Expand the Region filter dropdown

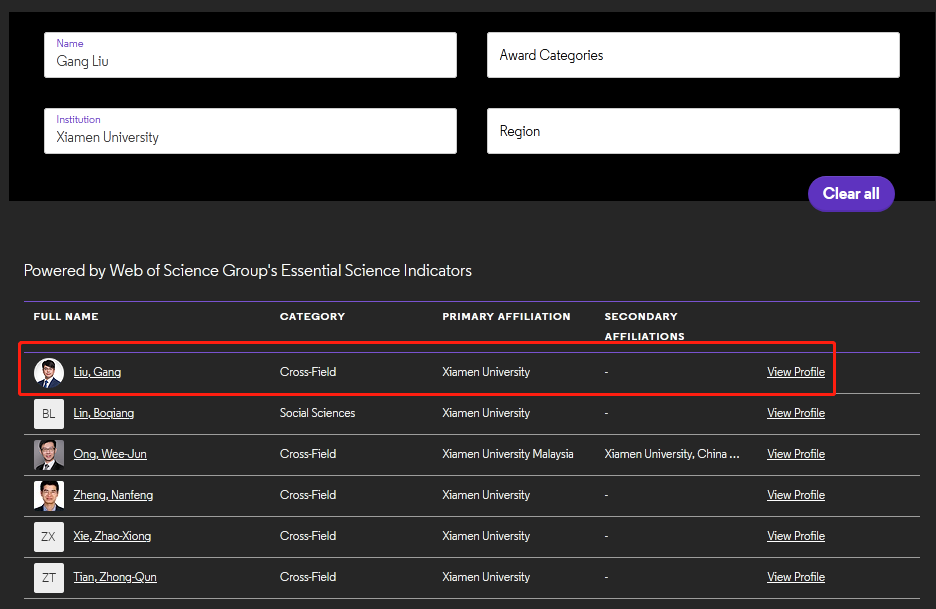[x=693, y=131]
